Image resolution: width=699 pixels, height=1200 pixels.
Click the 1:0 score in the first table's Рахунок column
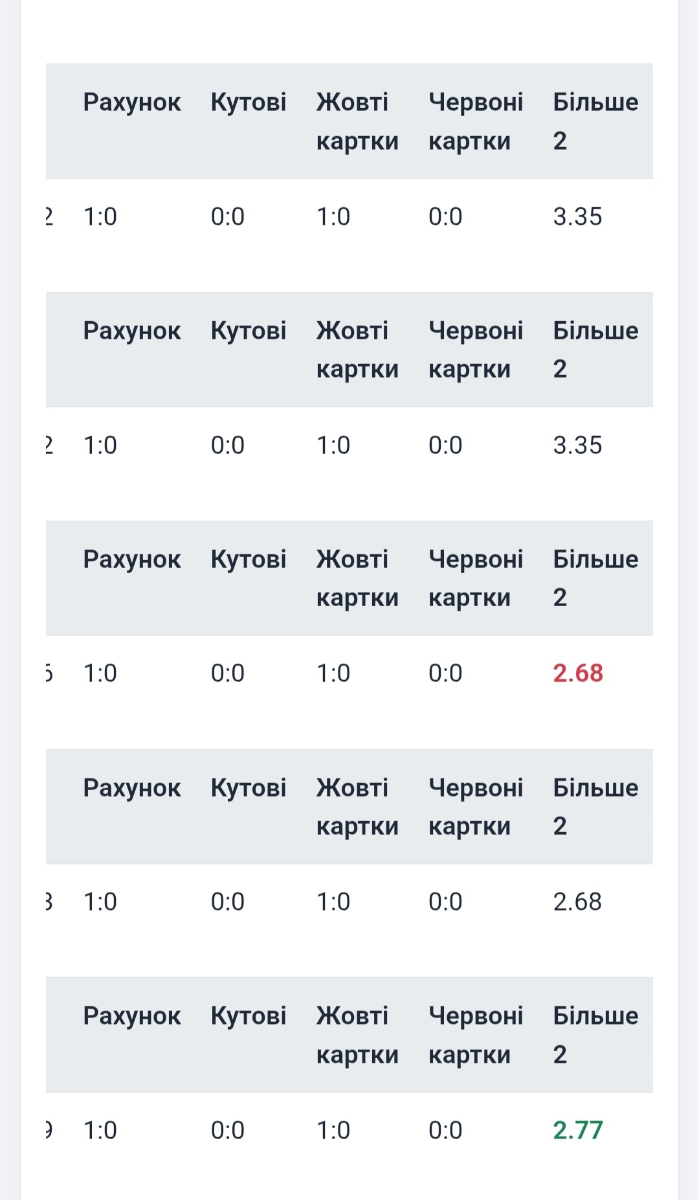(x=100, y=216)
